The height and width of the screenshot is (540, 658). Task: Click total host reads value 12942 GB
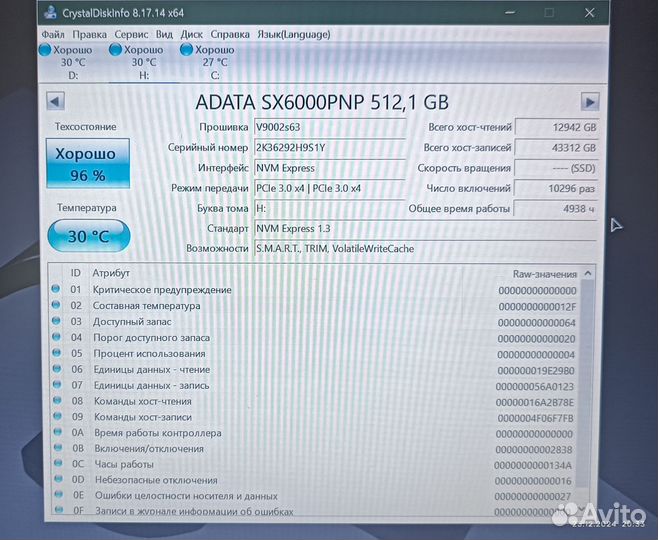pyautogui.click(x=556, y=127)
